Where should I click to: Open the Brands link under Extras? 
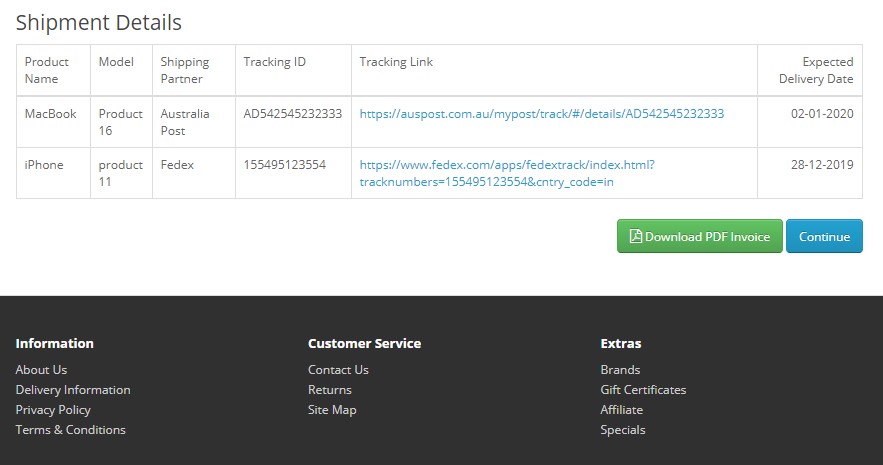(620, 370)
